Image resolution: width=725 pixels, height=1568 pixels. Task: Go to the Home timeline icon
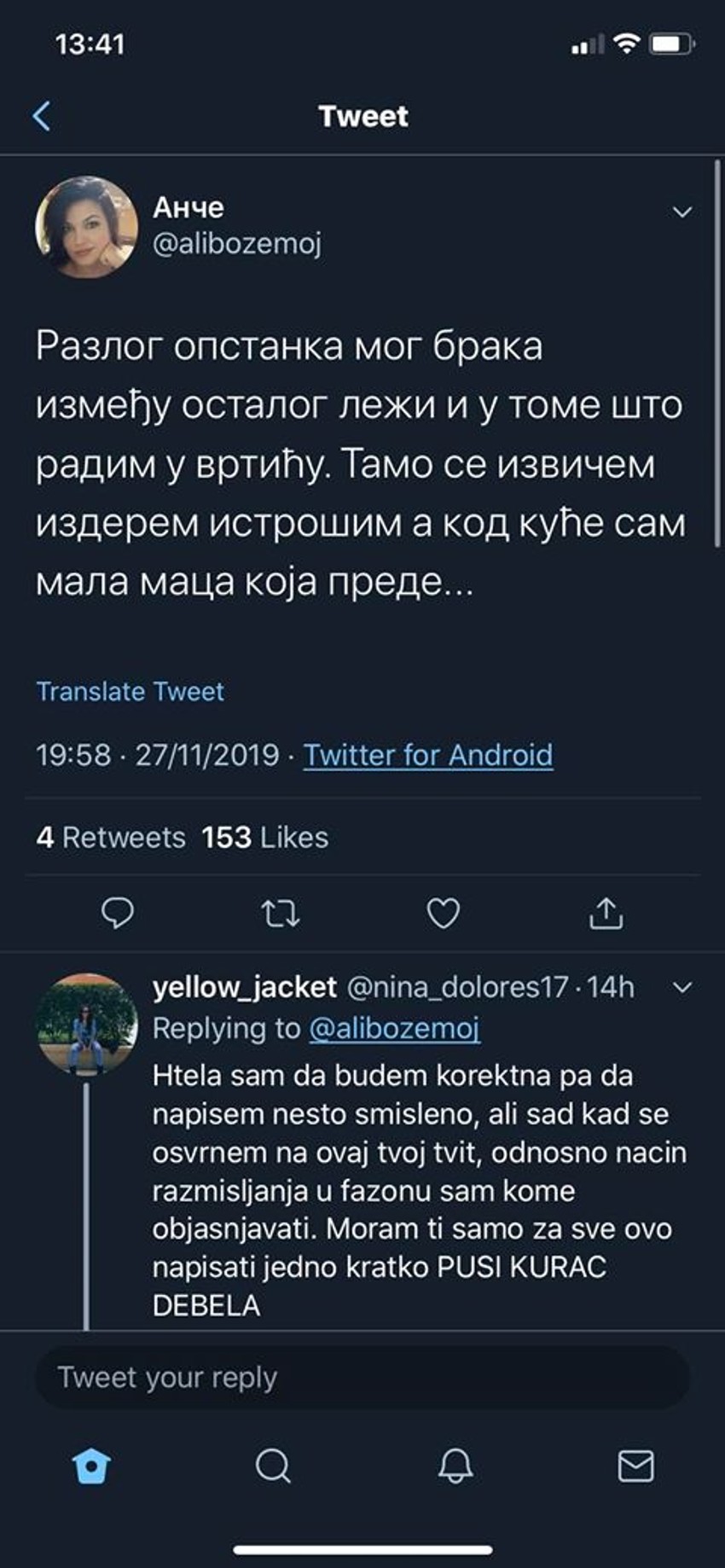tap(91, 1465)
